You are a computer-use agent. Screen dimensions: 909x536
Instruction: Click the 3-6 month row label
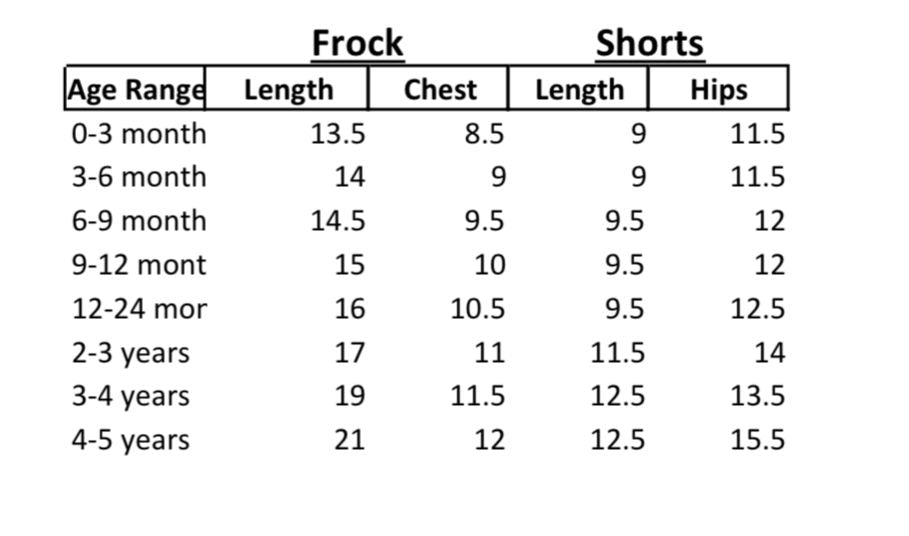(x=139, y=178)
